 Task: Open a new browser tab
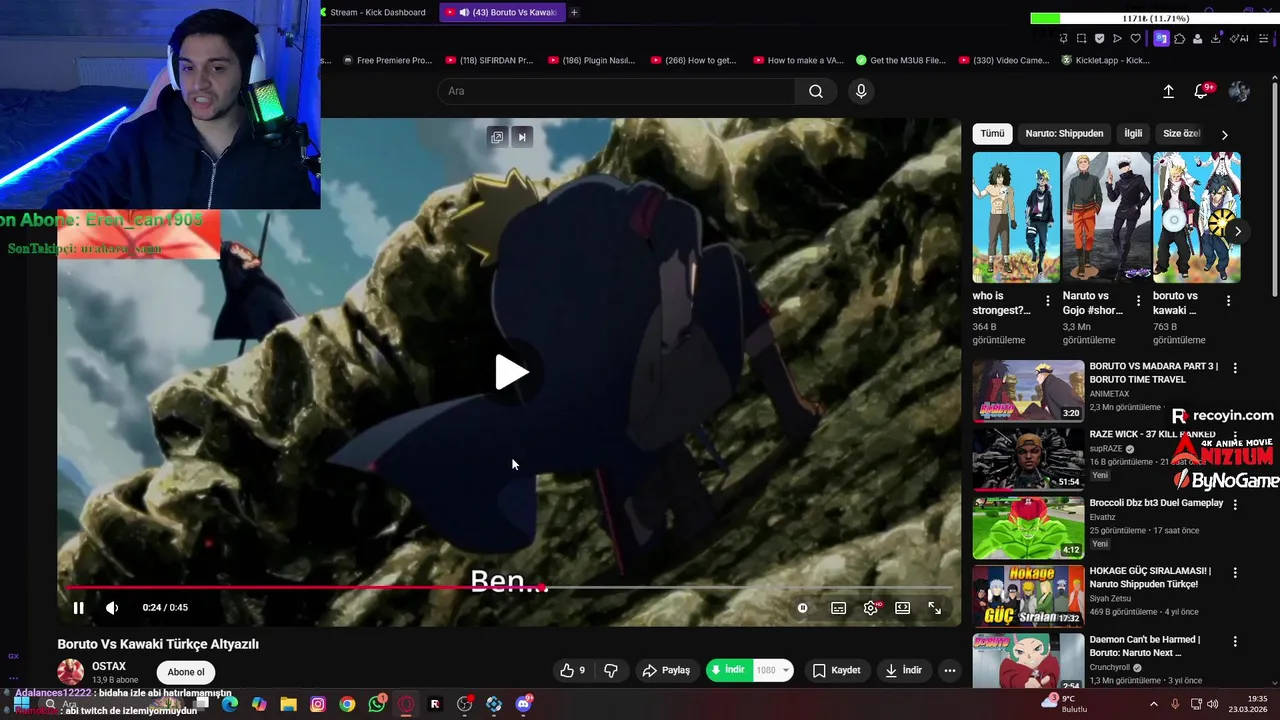click(574, 12)
